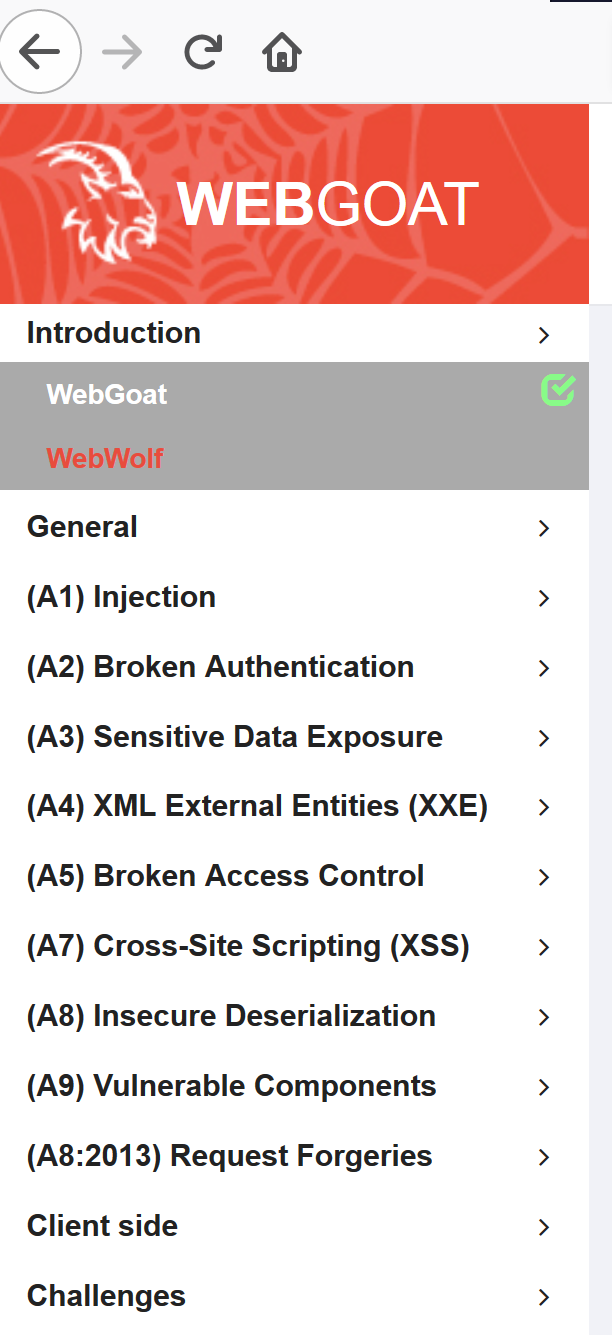Select the chevron icon next to Challenges

543,1297
